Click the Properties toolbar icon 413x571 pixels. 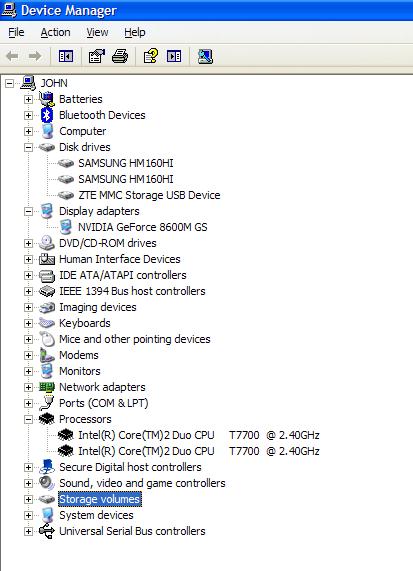97,56
